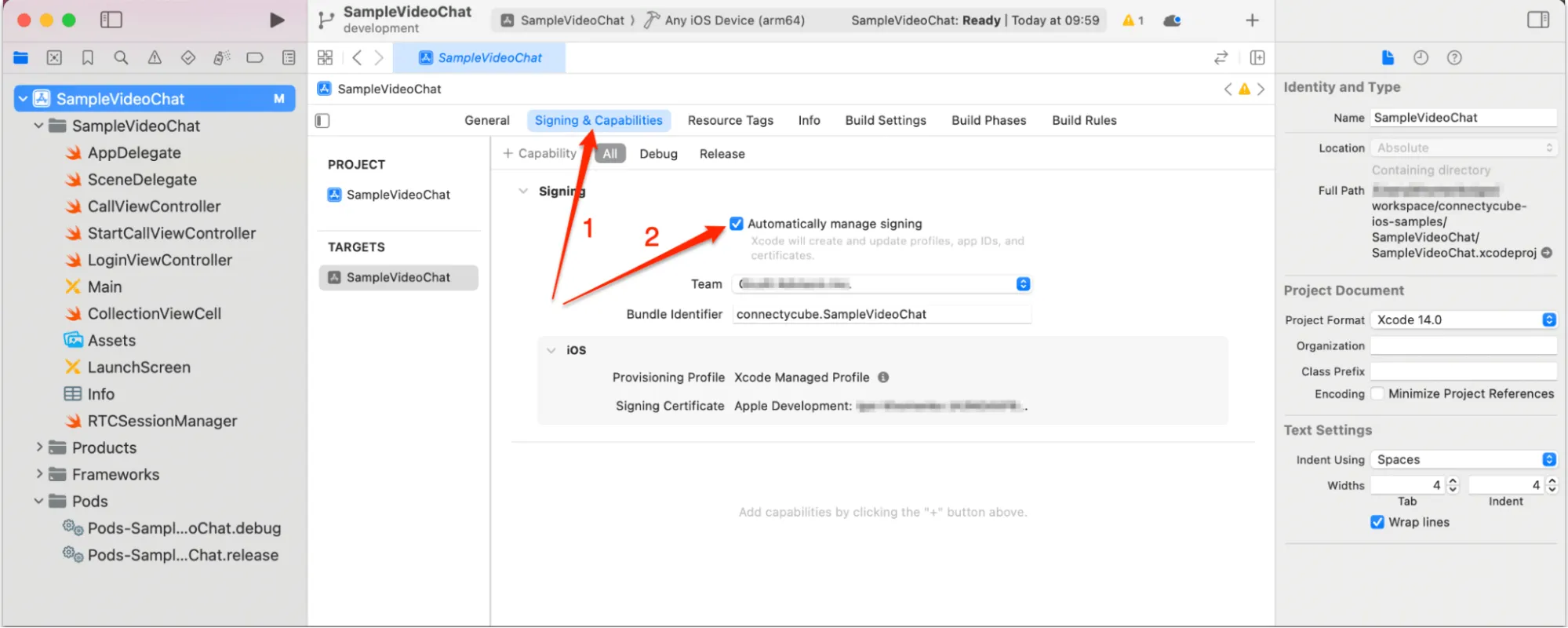
Task: Show the History inspector
Action: (x=1421, y=57)
